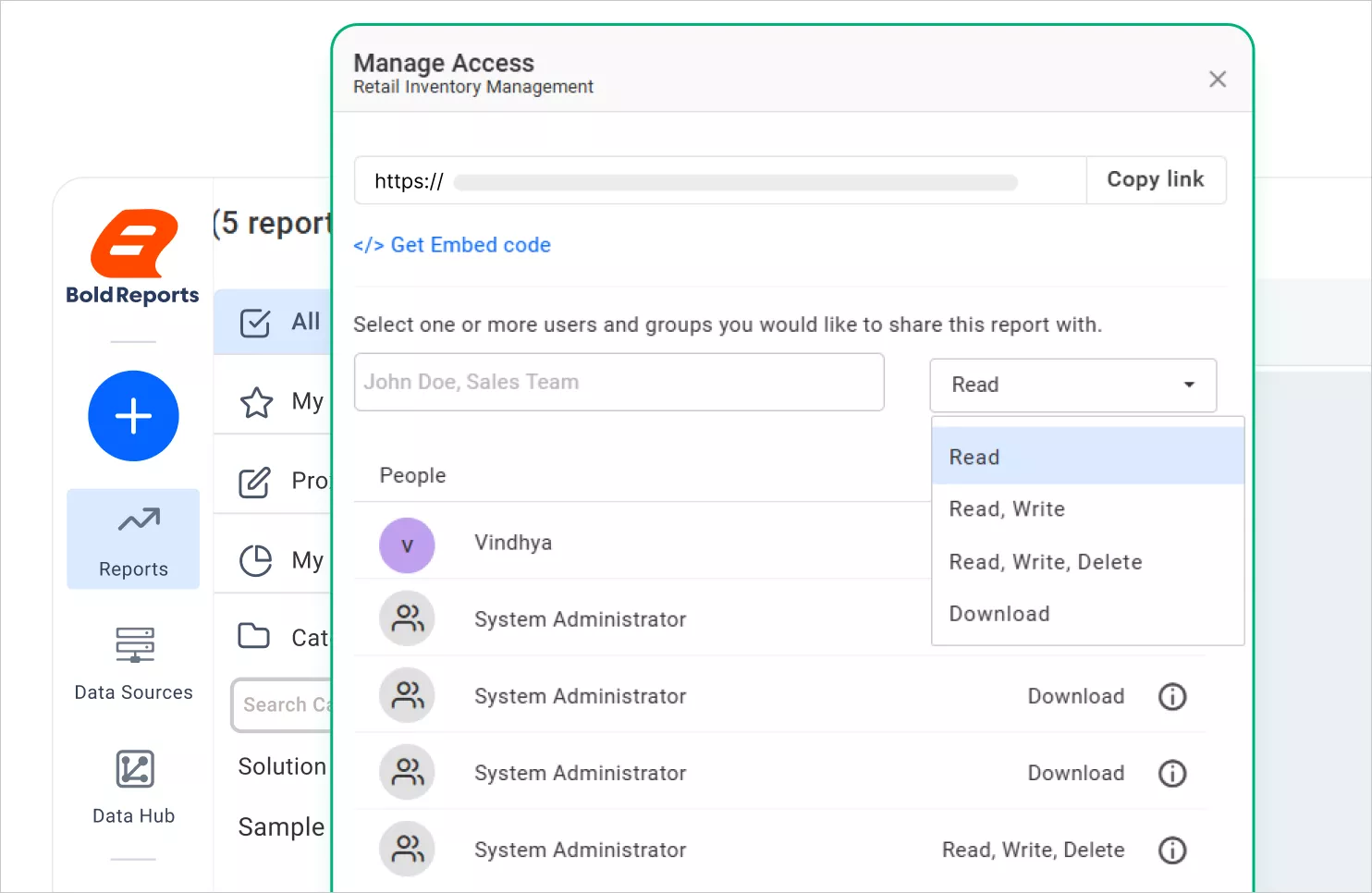Click the star icon next to My reports
The height and width of the screenshot is (893, 1372).
[255, 402]
